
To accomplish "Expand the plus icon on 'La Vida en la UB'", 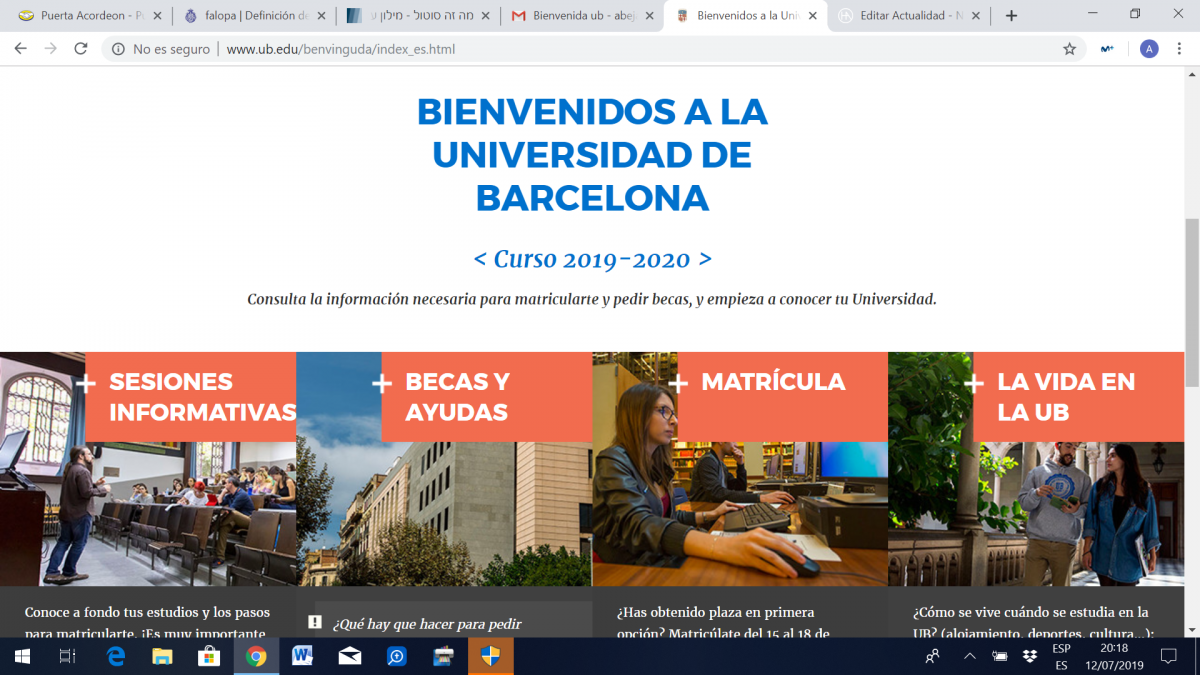I will [x=974, y=383].
